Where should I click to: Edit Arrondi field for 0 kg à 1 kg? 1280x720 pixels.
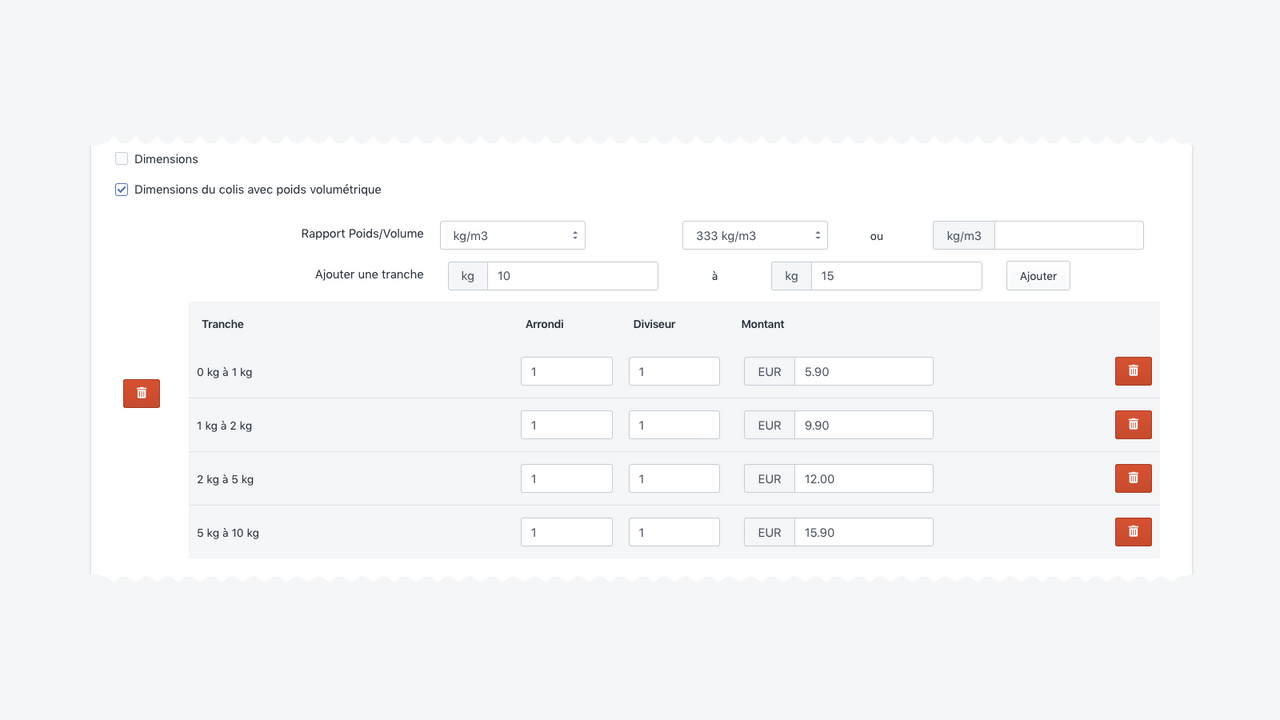click(566, 371)
